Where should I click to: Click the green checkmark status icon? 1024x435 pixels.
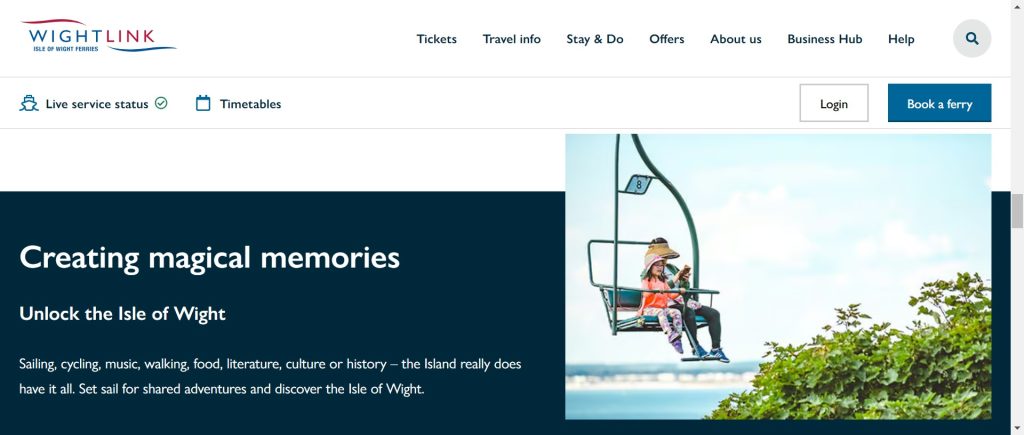coord(161,103)
